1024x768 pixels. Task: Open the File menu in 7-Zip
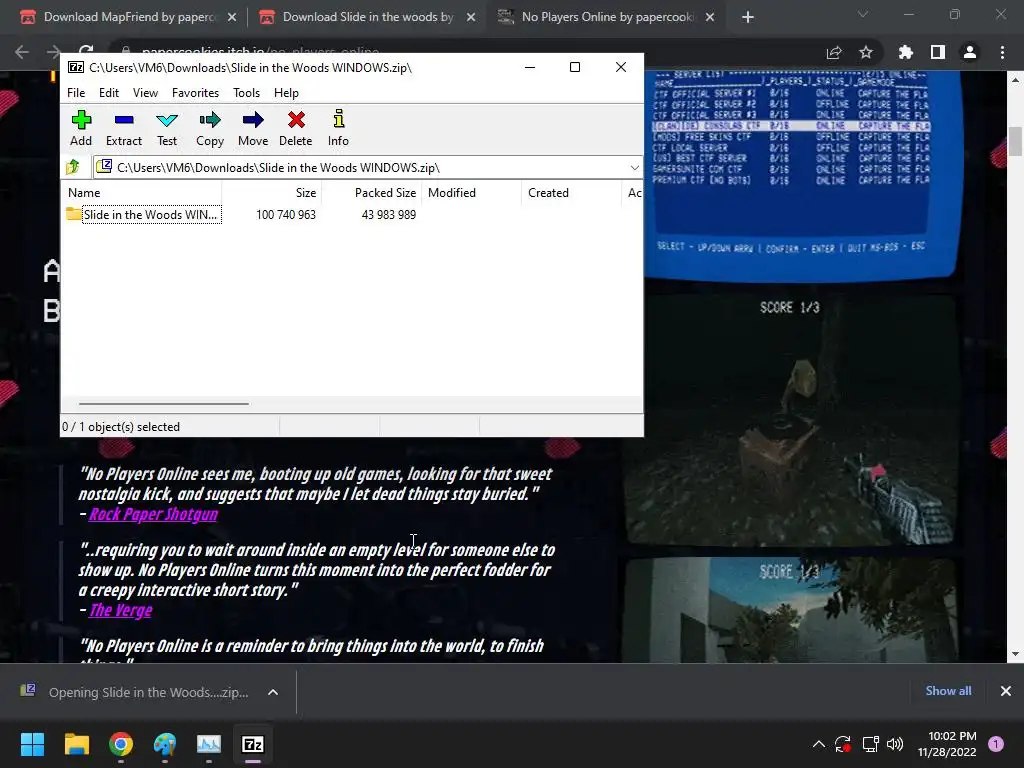[x=76, y=93]
